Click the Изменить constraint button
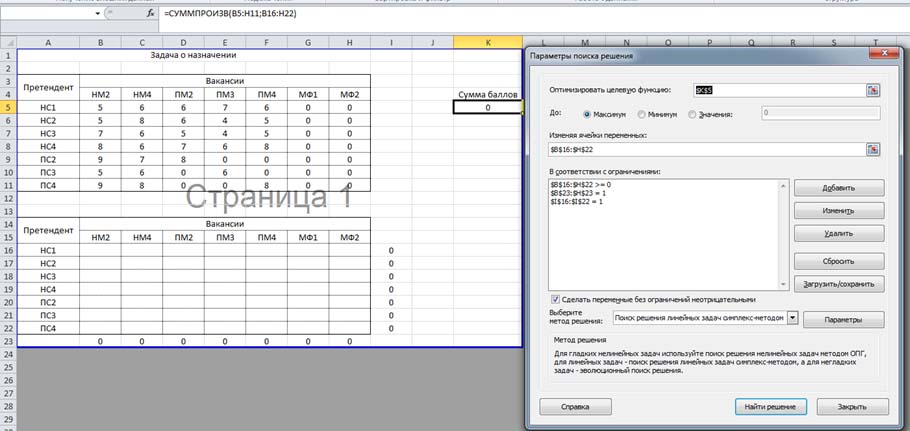Screen dimensions: 910x431 [839, 211]
